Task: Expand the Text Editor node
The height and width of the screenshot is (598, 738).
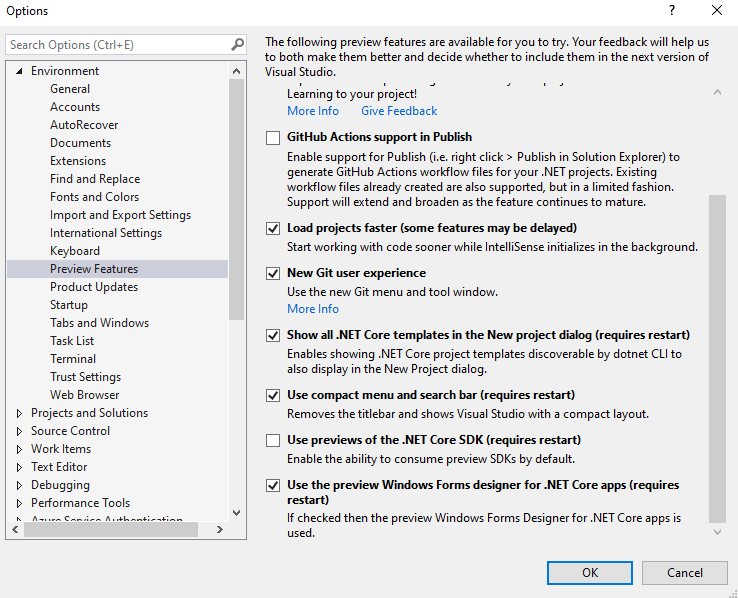Action: click(19, 467)
